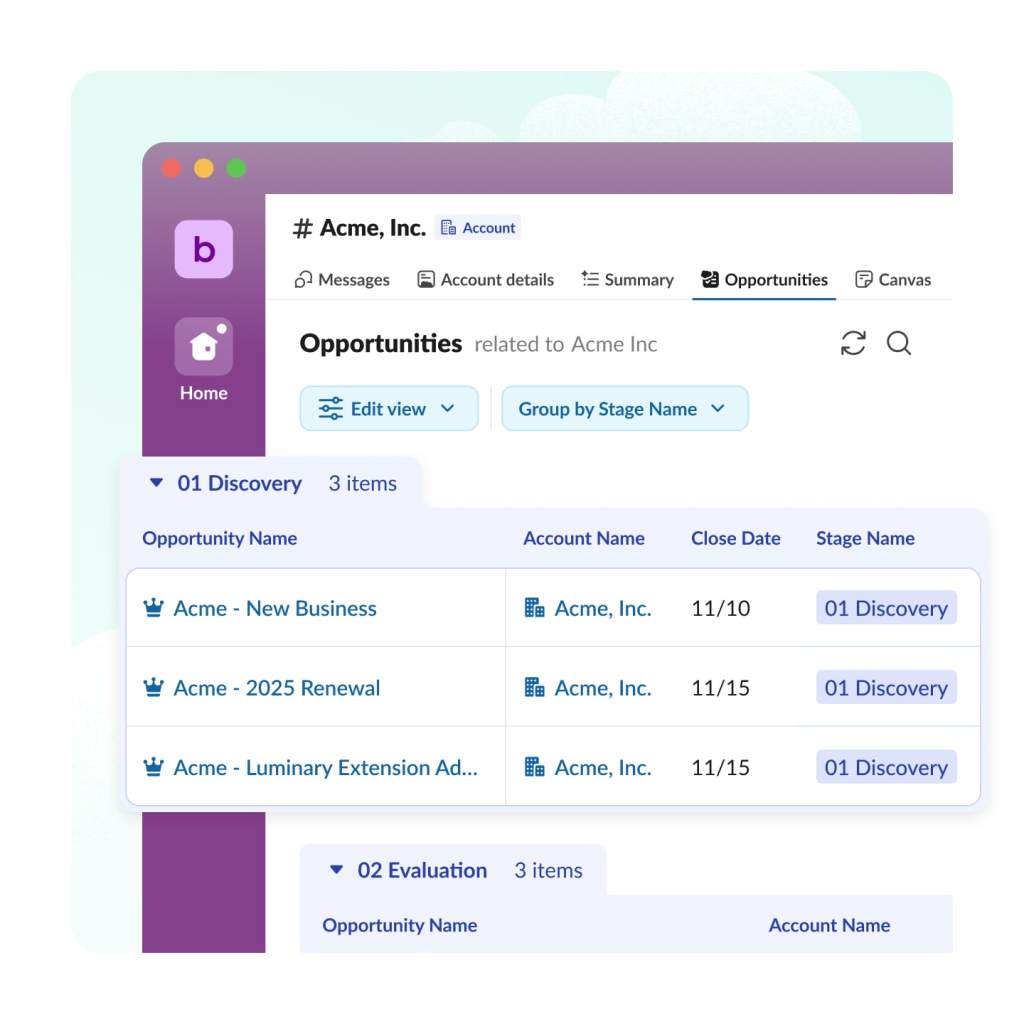Image resolution: width=1024 pixels, height=1024 pixels.
Task: Collapse the 02 Evaluation group
Action: point(337,870)
